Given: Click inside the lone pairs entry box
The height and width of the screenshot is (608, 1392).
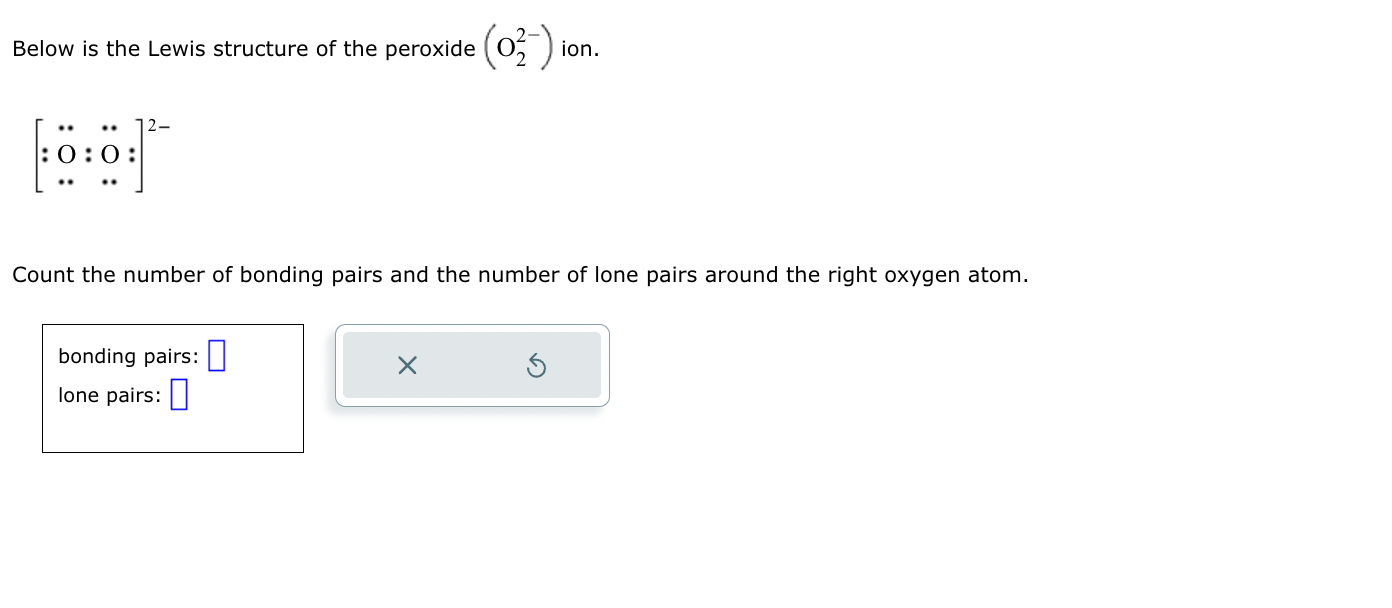Looking at the screenshot, I should tap(180, 394).
